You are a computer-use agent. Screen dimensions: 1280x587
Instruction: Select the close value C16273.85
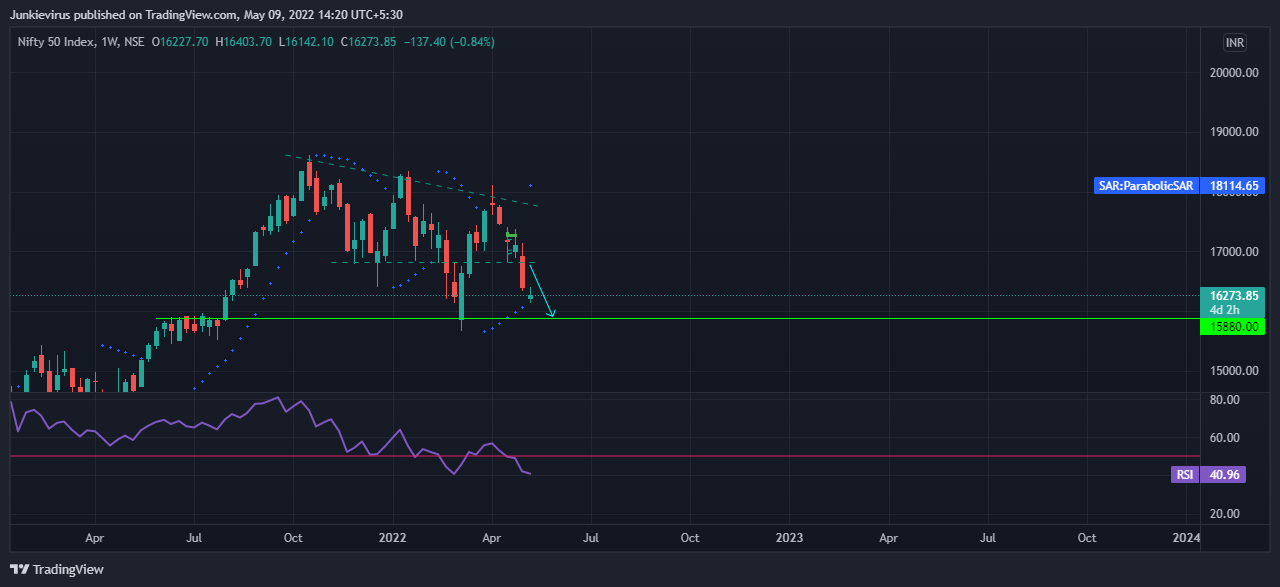pyautogui.click(x=369, y=42)
